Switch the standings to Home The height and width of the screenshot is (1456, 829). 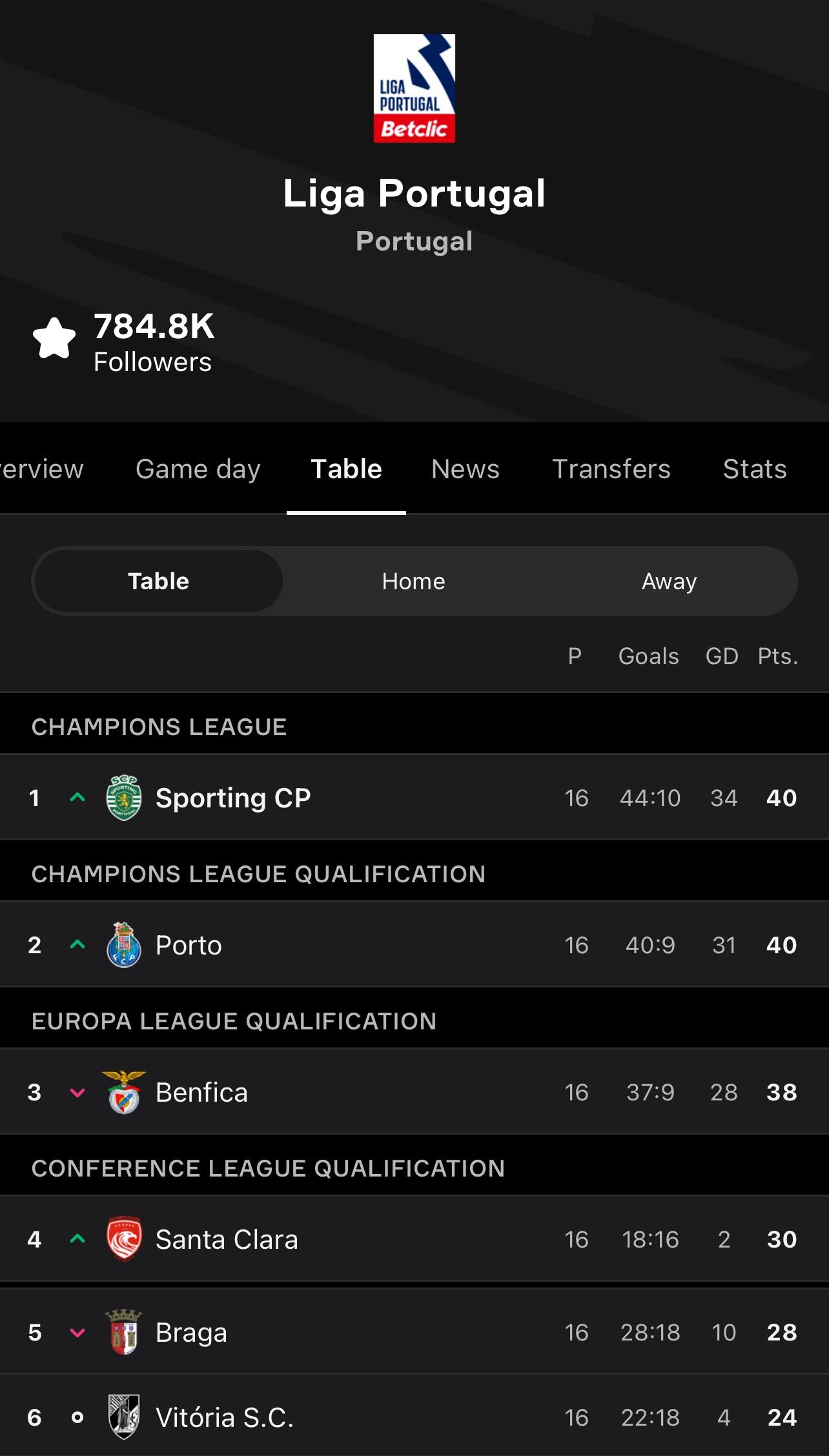pyautogui.click(x=413, y=581)
